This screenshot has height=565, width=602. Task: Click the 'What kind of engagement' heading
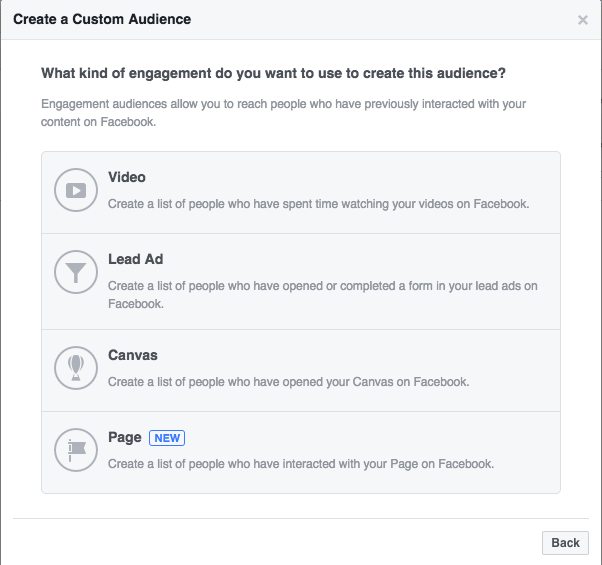(273, 73)
